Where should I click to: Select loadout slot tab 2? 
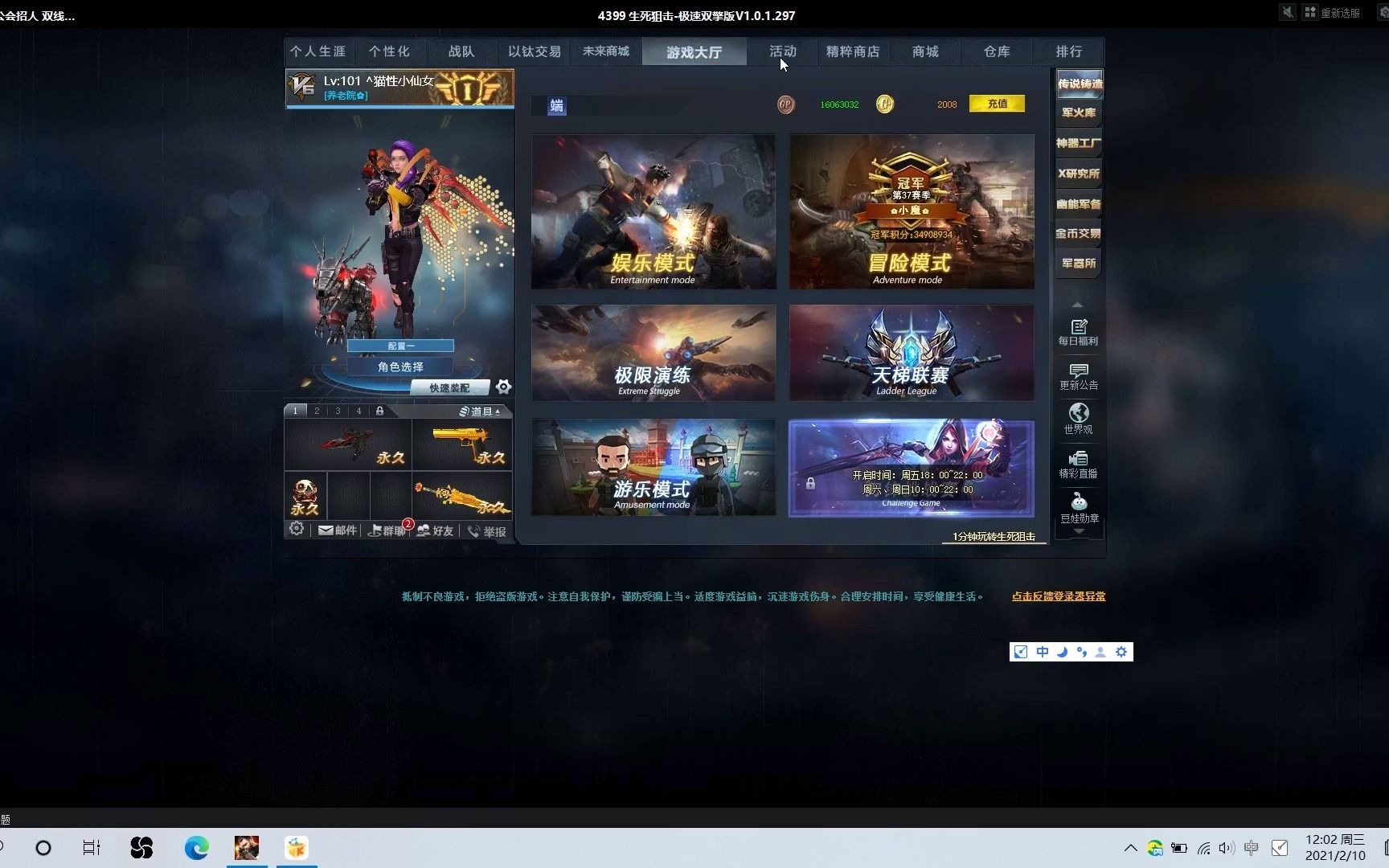[317, 411]
